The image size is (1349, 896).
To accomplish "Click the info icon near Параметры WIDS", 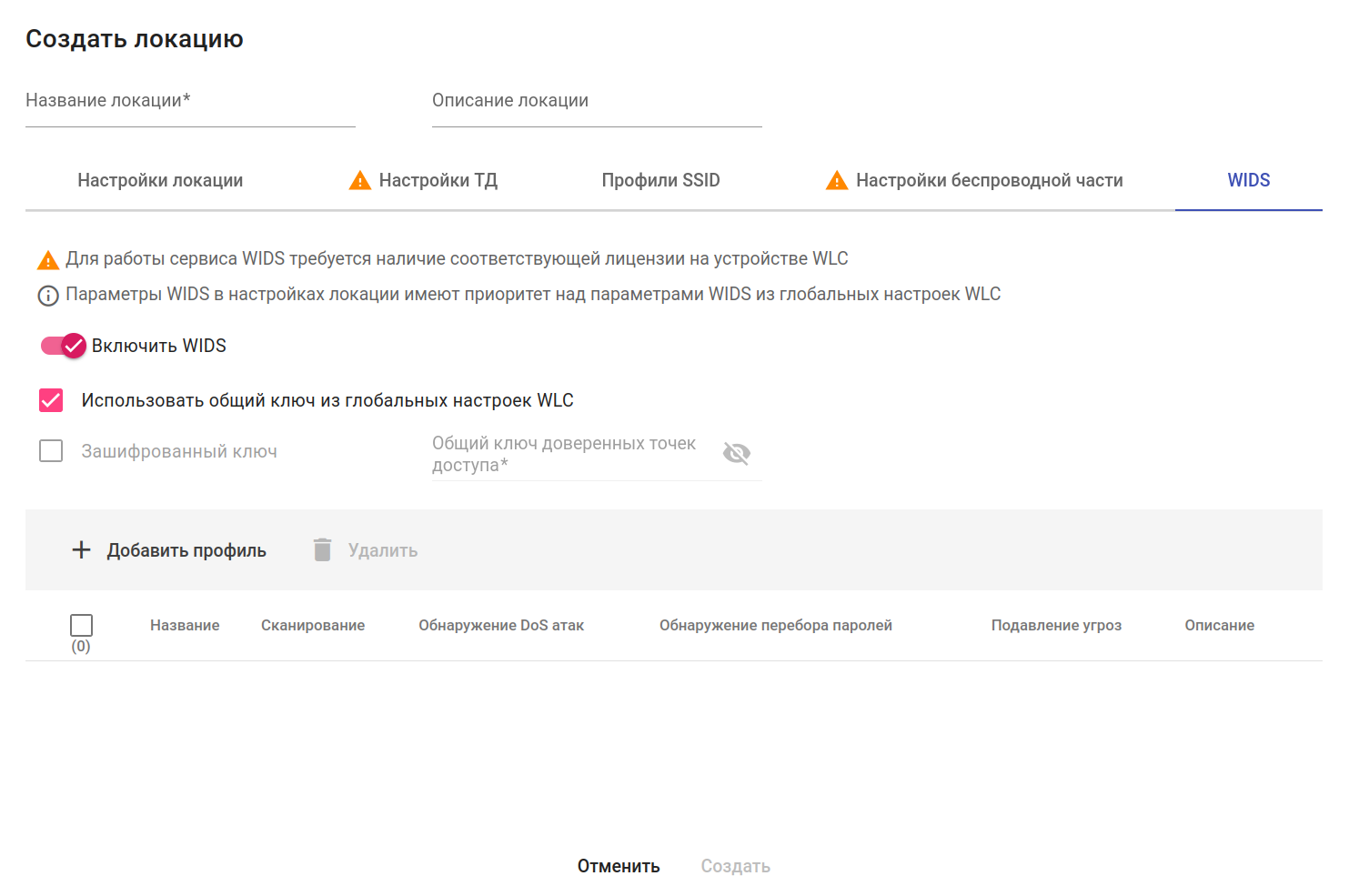I will 47,296.
